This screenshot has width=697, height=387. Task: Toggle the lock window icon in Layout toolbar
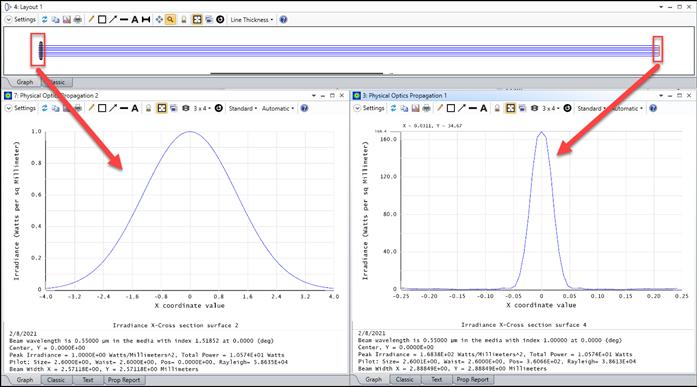point(184,20)
